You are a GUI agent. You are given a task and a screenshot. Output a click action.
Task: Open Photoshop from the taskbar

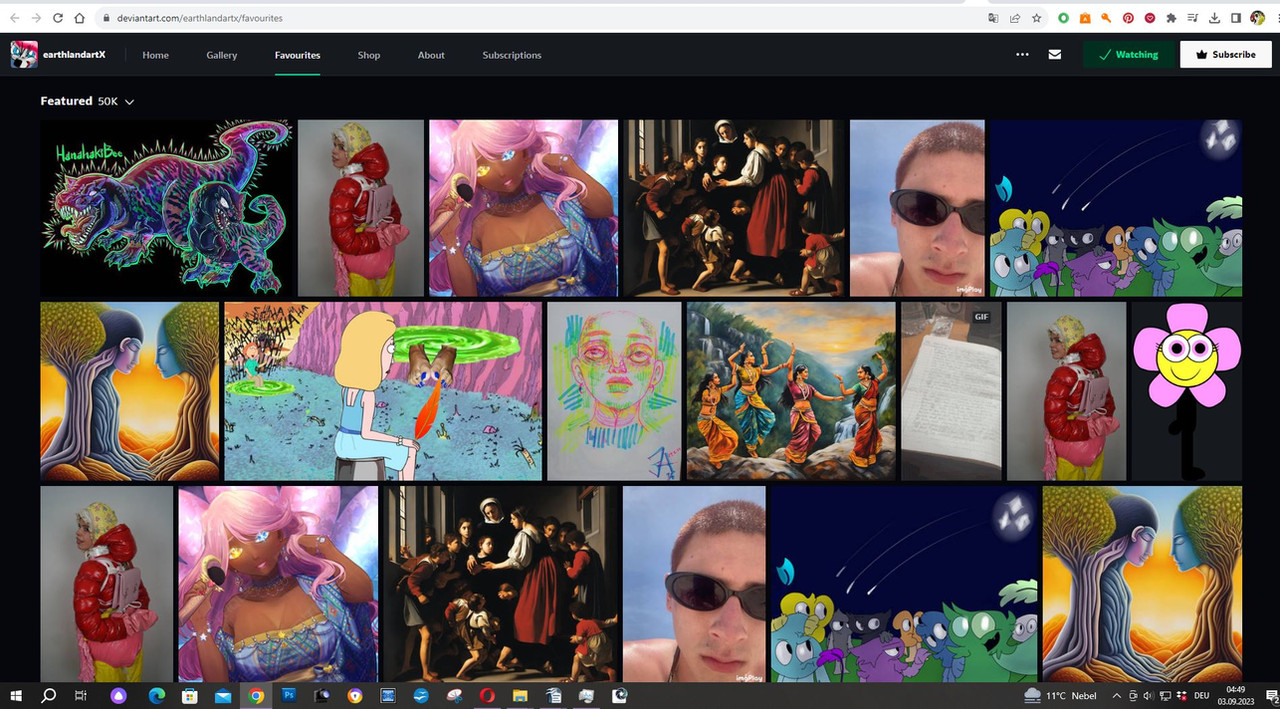click(290, 695)
